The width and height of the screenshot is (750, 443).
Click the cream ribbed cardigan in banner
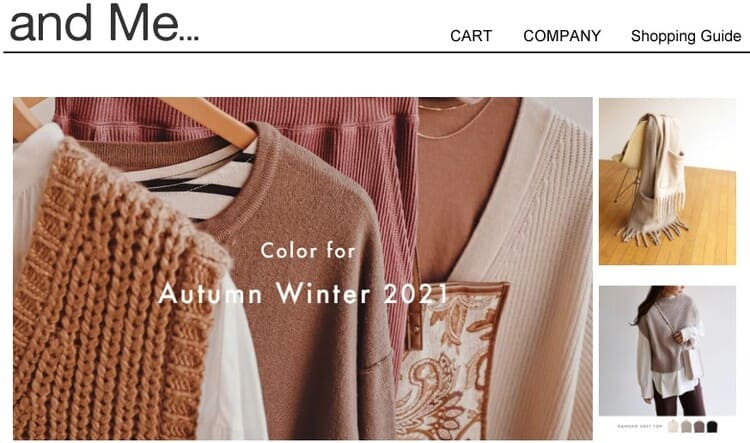[536, 268]
